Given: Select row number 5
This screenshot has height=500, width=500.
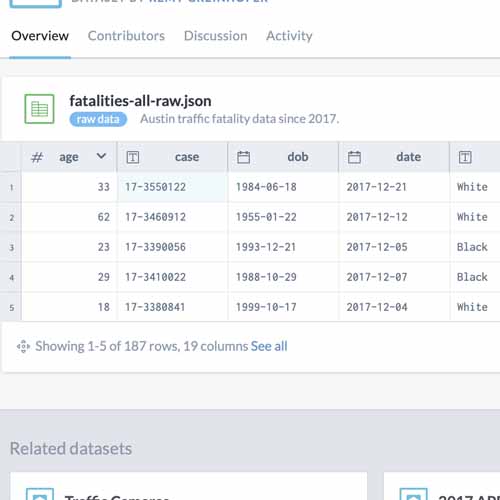Looking at the screenshot, I should pyautogui.click(x=11, y=307).
